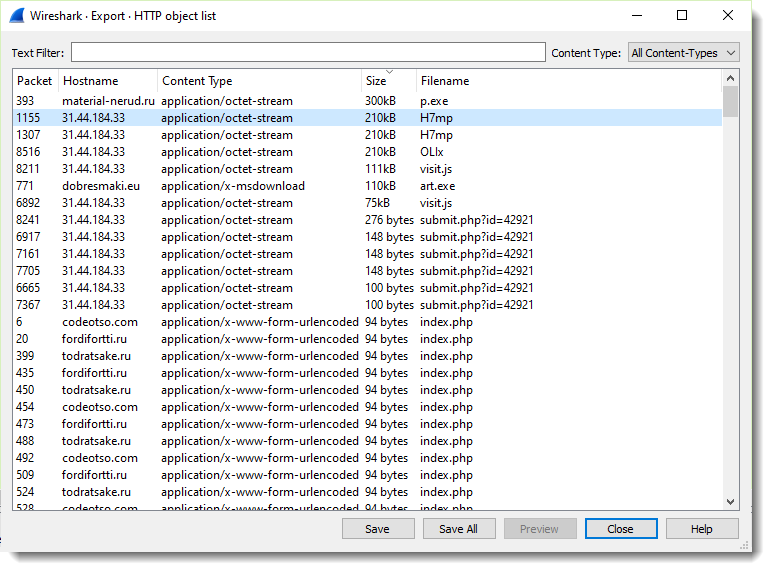772x572 pixels.
Task: Select packet 8211 visit.js row
Action: tap(367, 169)
